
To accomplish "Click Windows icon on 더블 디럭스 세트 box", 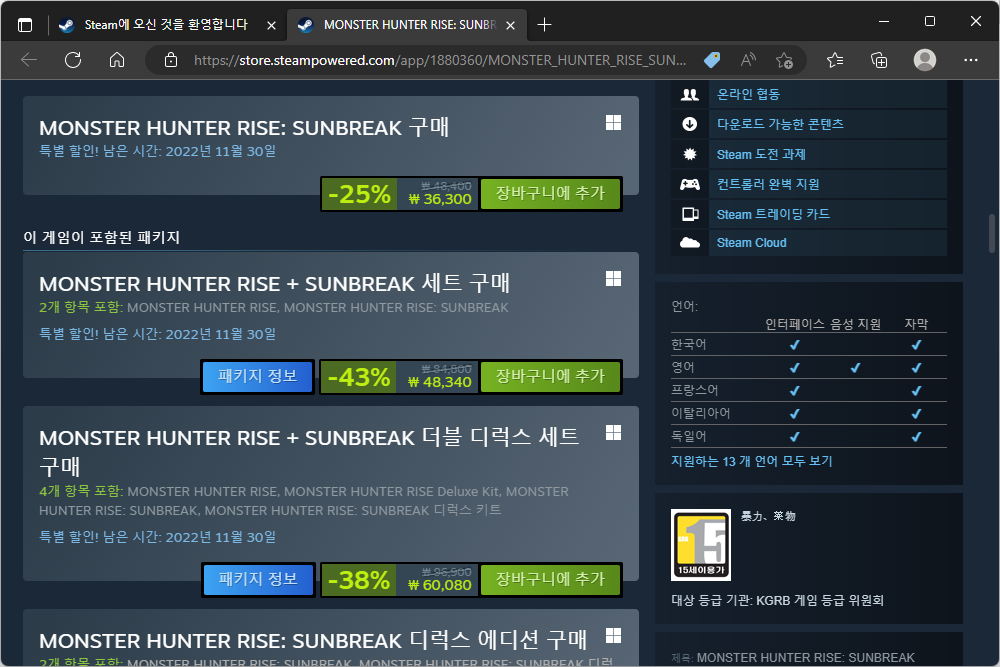I will 614,433.
